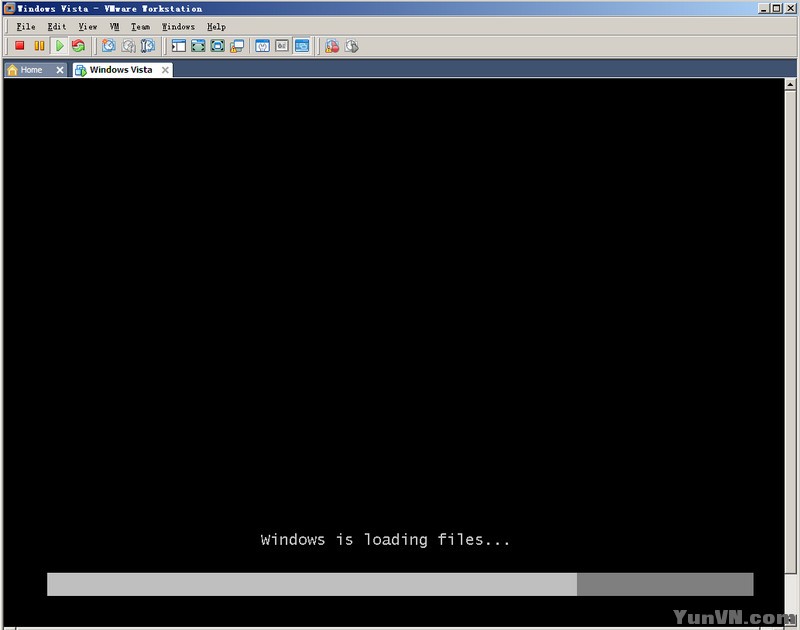This screenshot has width=800, height=630.
Task: Click the record activity icon
Action: pos(332,46)
